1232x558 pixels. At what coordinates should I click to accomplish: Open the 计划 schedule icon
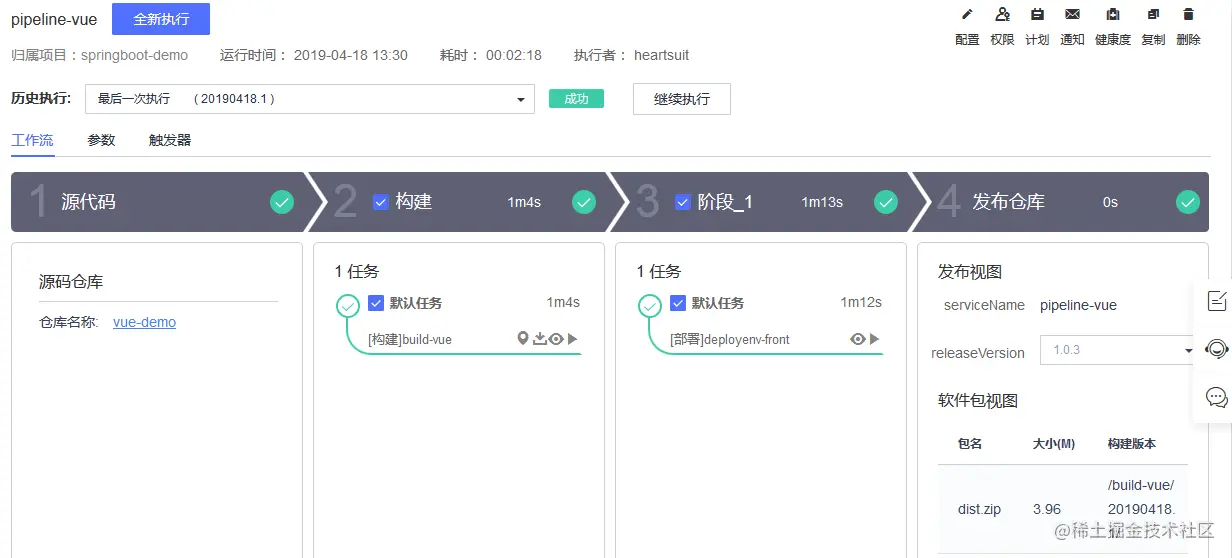(1037, 14)
